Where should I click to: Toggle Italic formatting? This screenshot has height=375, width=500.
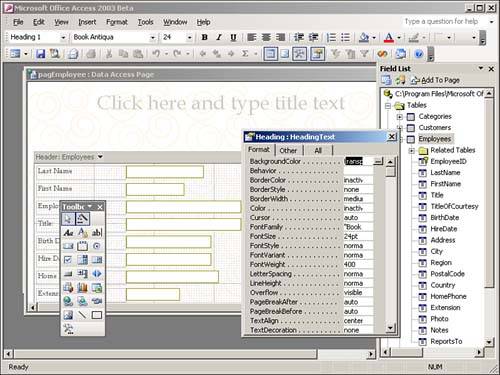pyautogui.click(x=219, y=37)
